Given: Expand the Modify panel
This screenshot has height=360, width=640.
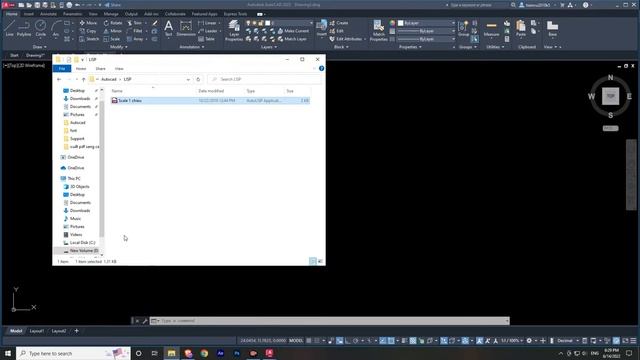Looking at the screenshot, I should point(118,47).
